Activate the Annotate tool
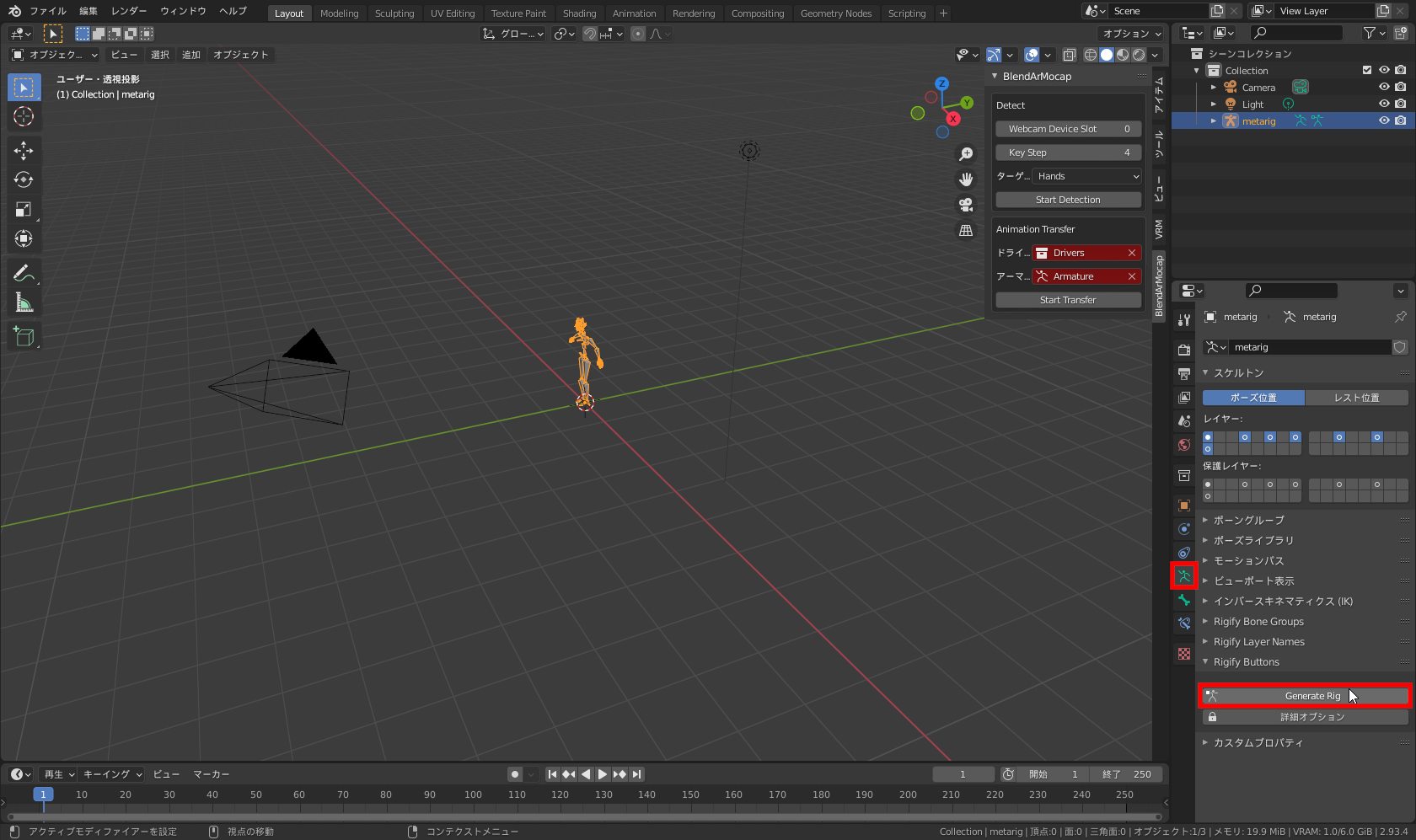 24,272
